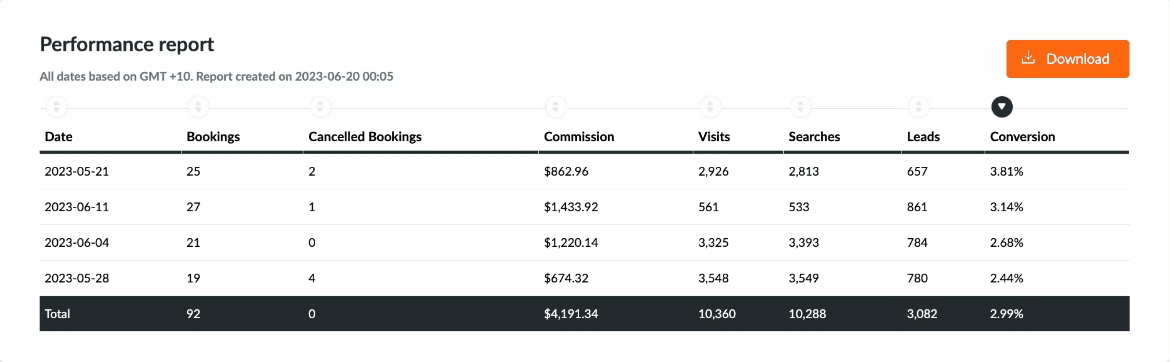Click the Commission column header
Viewport: 1170px width, 362px height.
click(579, 137)
